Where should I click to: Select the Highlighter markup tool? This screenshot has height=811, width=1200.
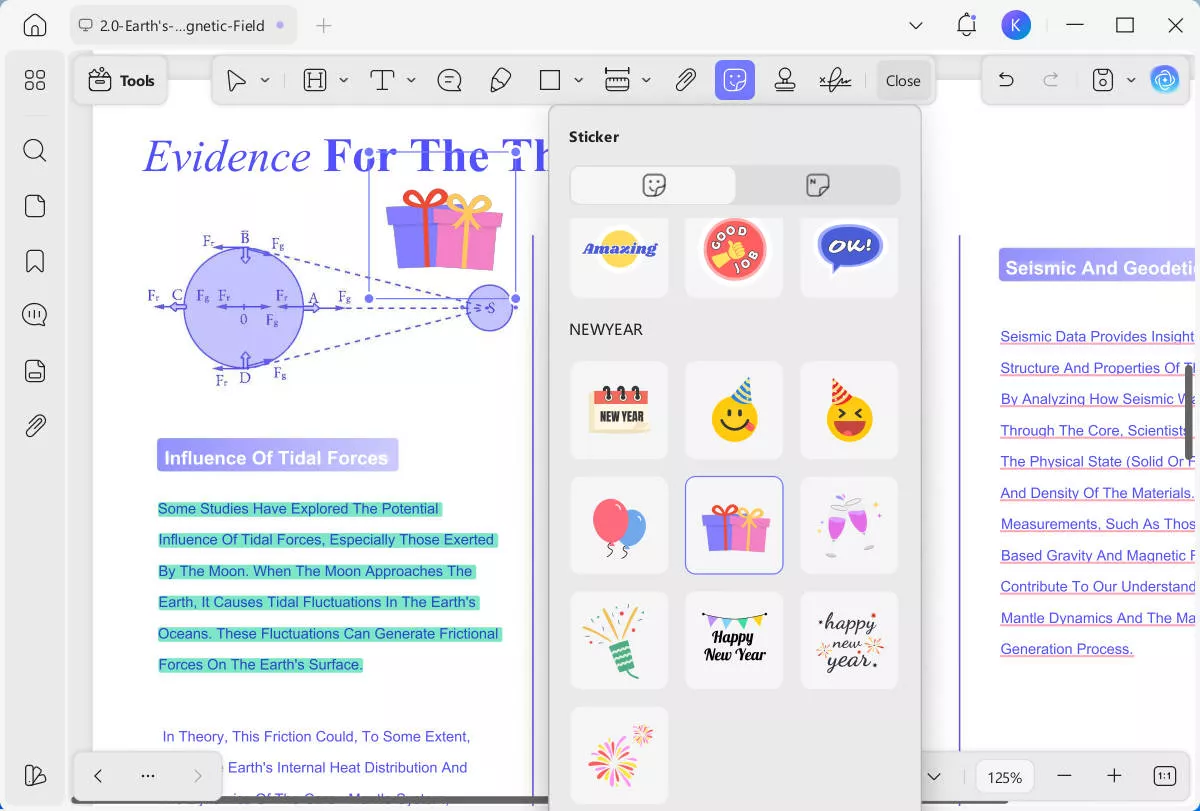point(501,80)
